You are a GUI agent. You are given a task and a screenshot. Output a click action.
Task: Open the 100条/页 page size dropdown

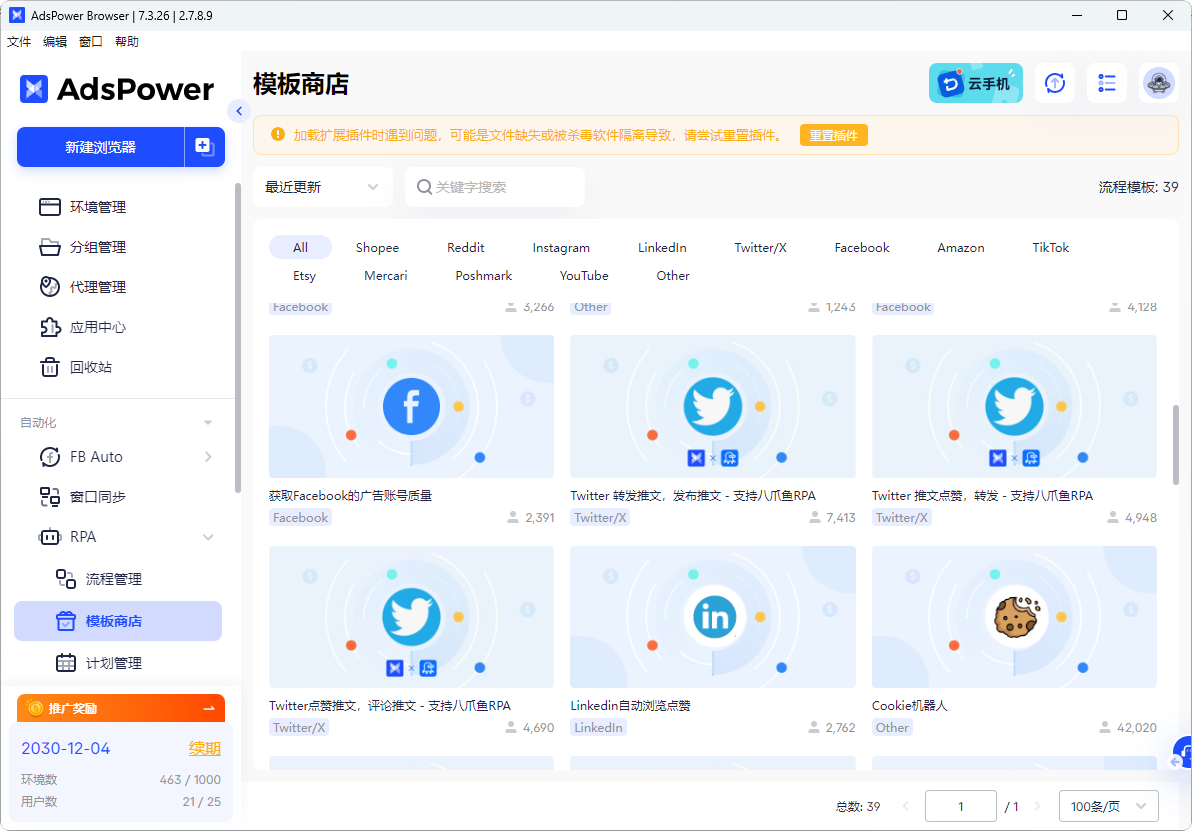[1108, 806]
